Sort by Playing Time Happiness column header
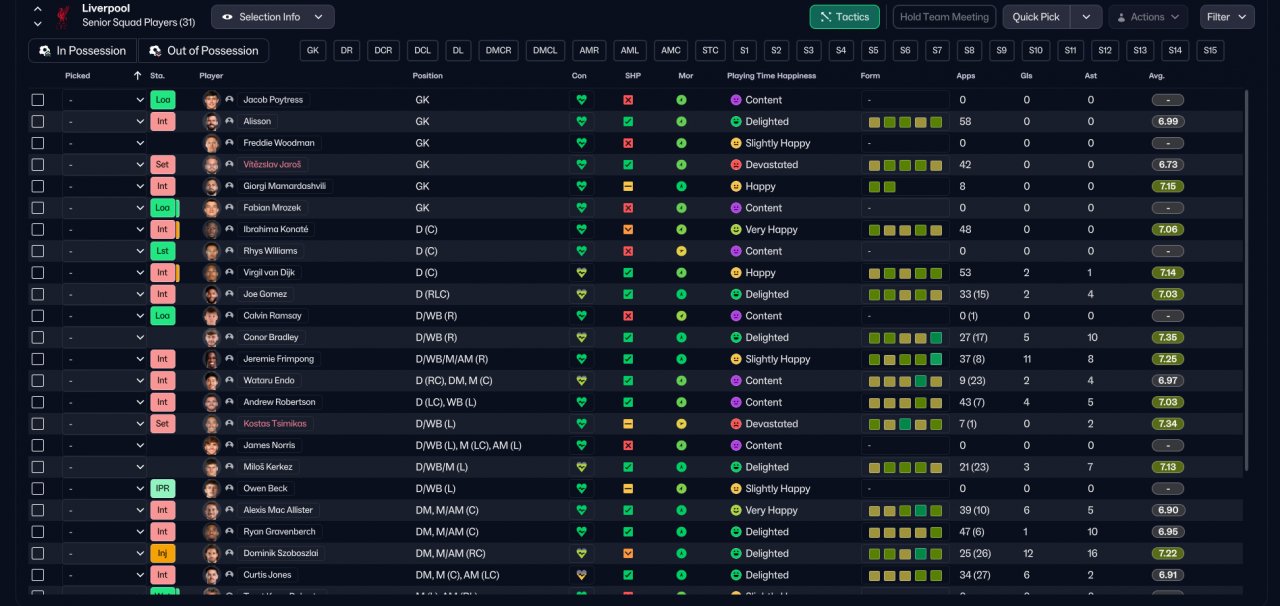 (771, 76)
